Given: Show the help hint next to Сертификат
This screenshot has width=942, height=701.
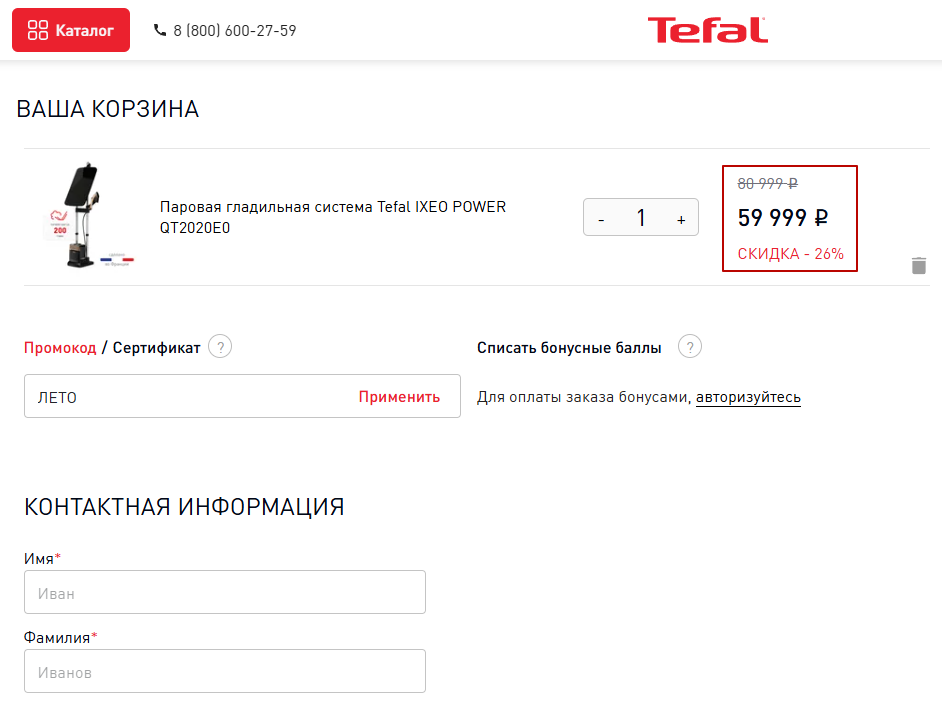Looking at the screenshot, I should pos(220,347).
